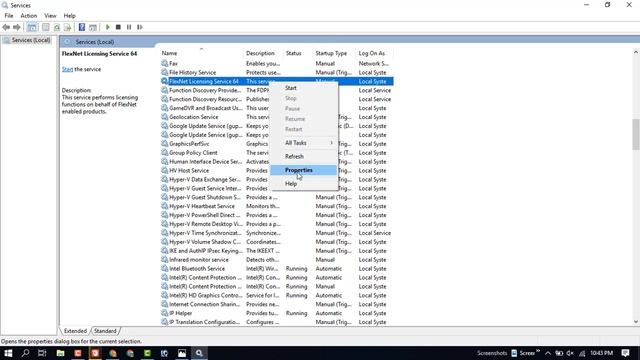Open the Action Center notification icon
The width and height of the screenshot is (640, 360).
pyautogui.click(x=625, y=353)
